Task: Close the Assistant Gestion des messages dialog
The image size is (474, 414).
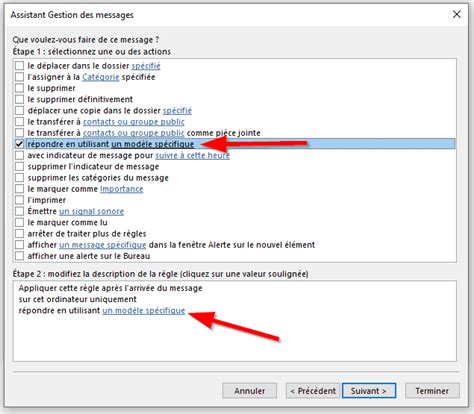Action: click(x=457, y=14)
